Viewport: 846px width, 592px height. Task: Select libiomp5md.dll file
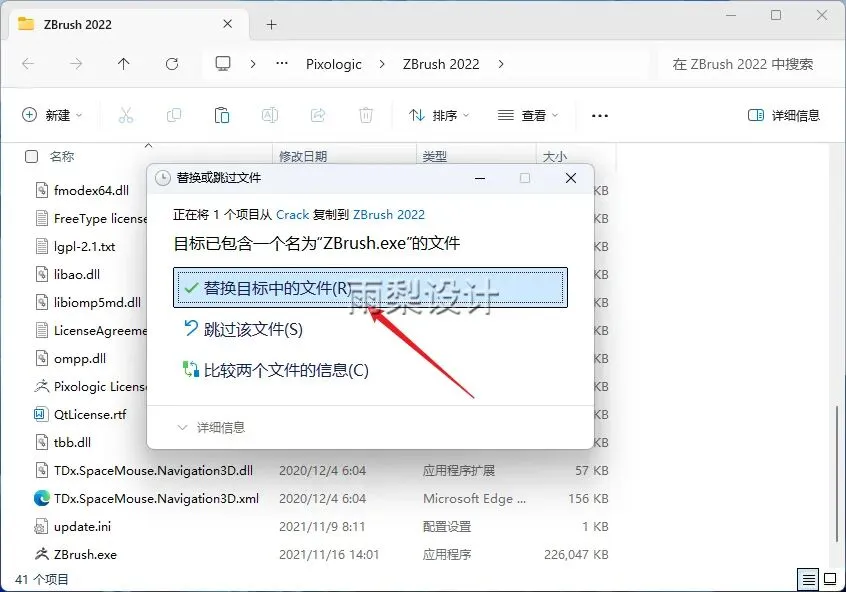(97, 302)
